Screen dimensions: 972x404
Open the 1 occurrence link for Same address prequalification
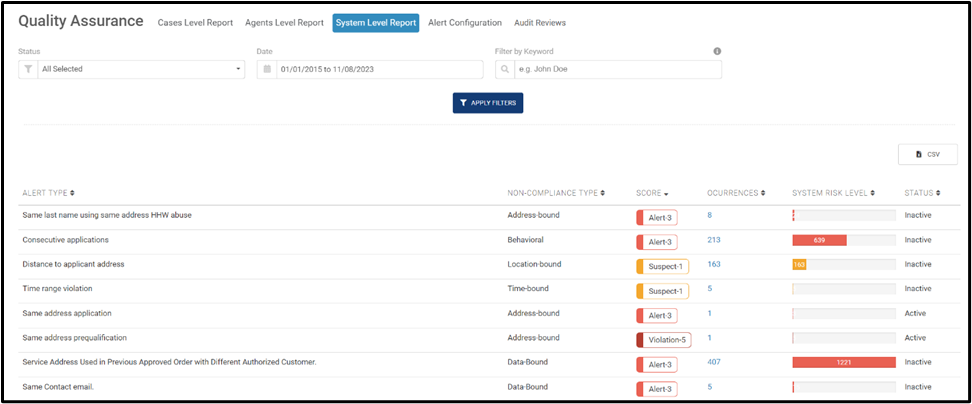pos(709,338)
